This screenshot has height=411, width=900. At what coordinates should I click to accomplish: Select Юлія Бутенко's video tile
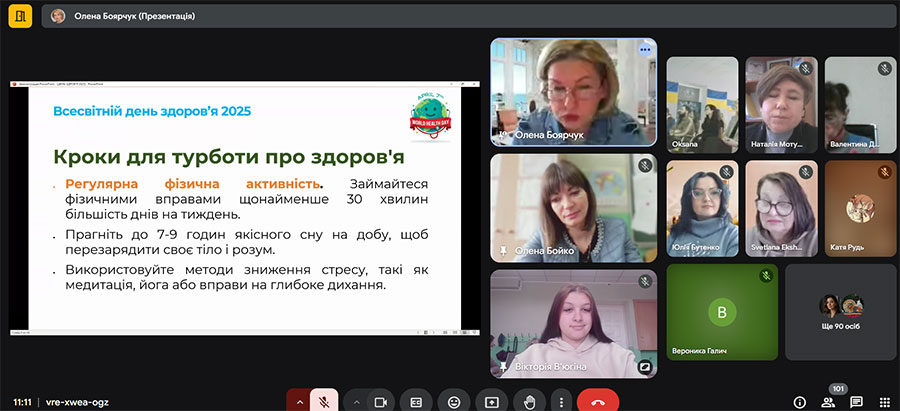703,208
